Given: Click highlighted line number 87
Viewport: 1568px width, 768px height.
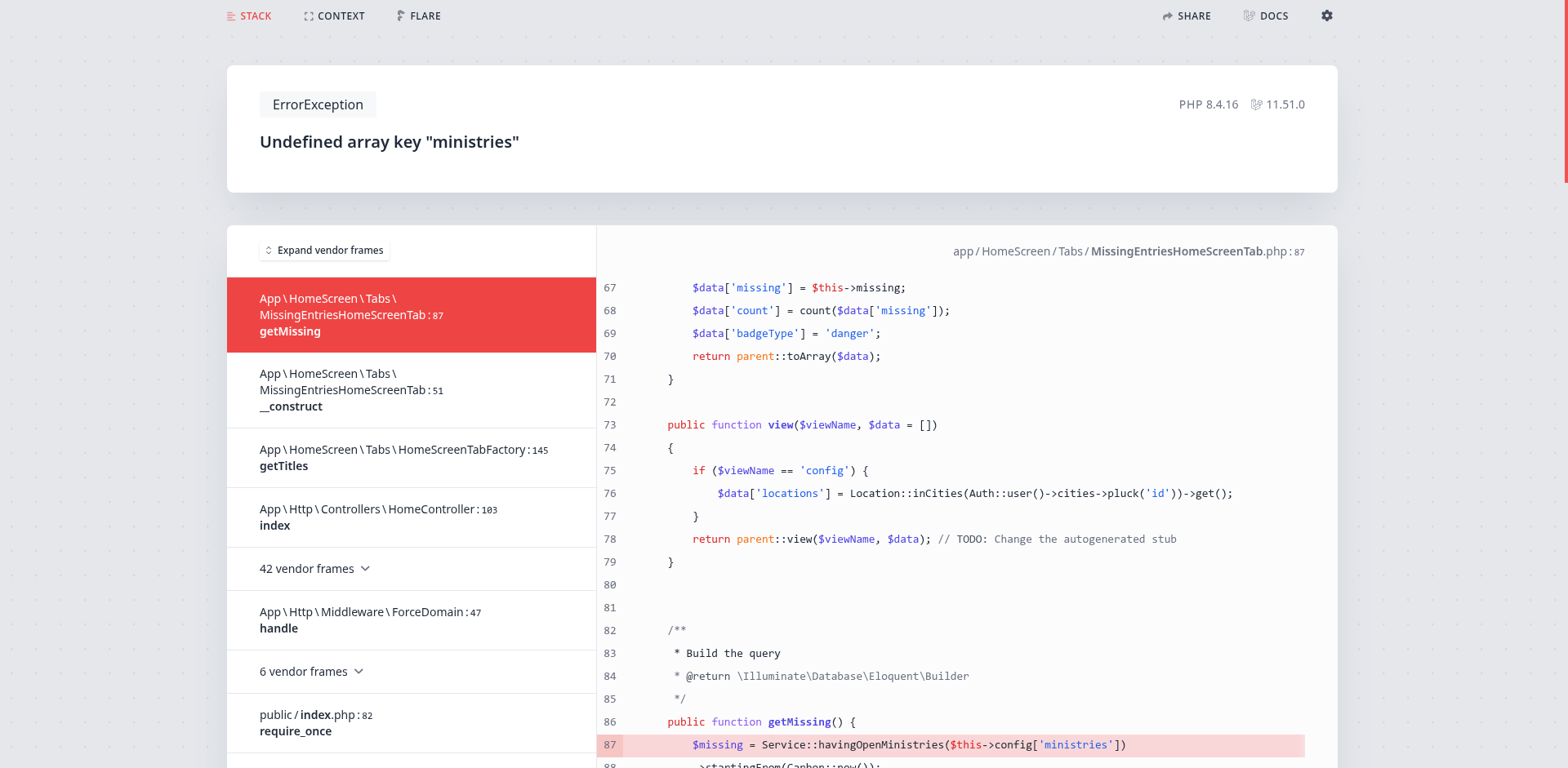Looking at the screenshot, I should [x=610, y=745].
